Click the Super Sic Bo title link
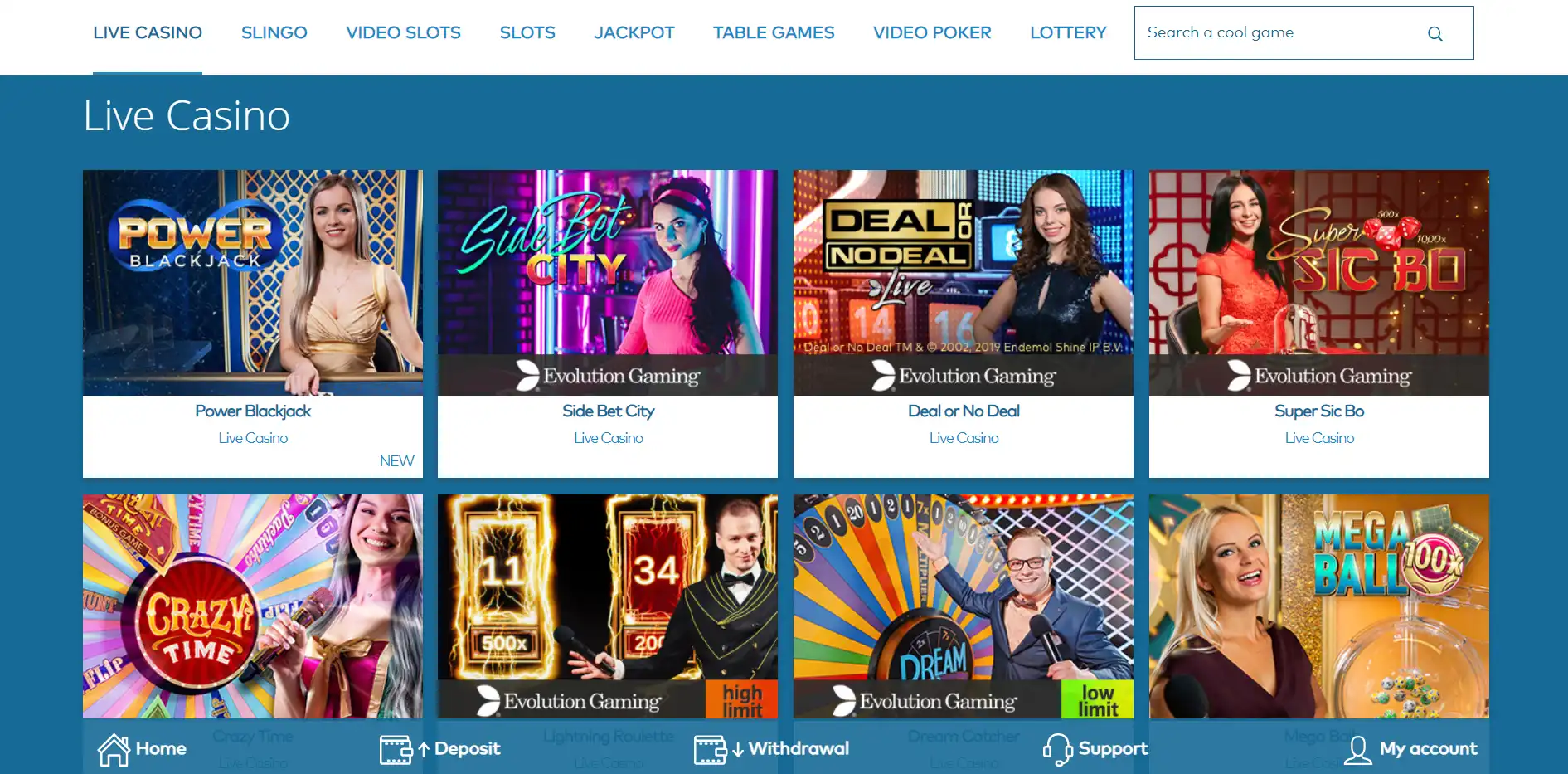The width and height of the screenshot is (1568, 774). click(1319, 411)
